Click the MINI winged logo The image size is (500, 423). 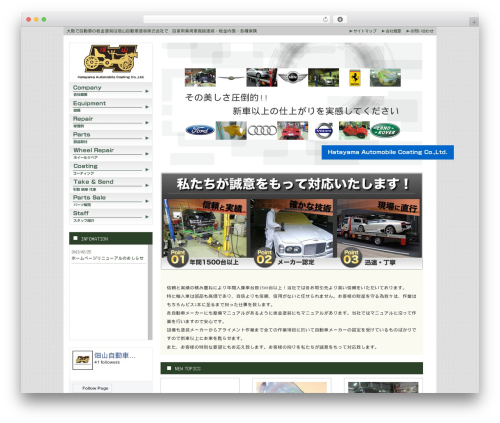point(292,77)
